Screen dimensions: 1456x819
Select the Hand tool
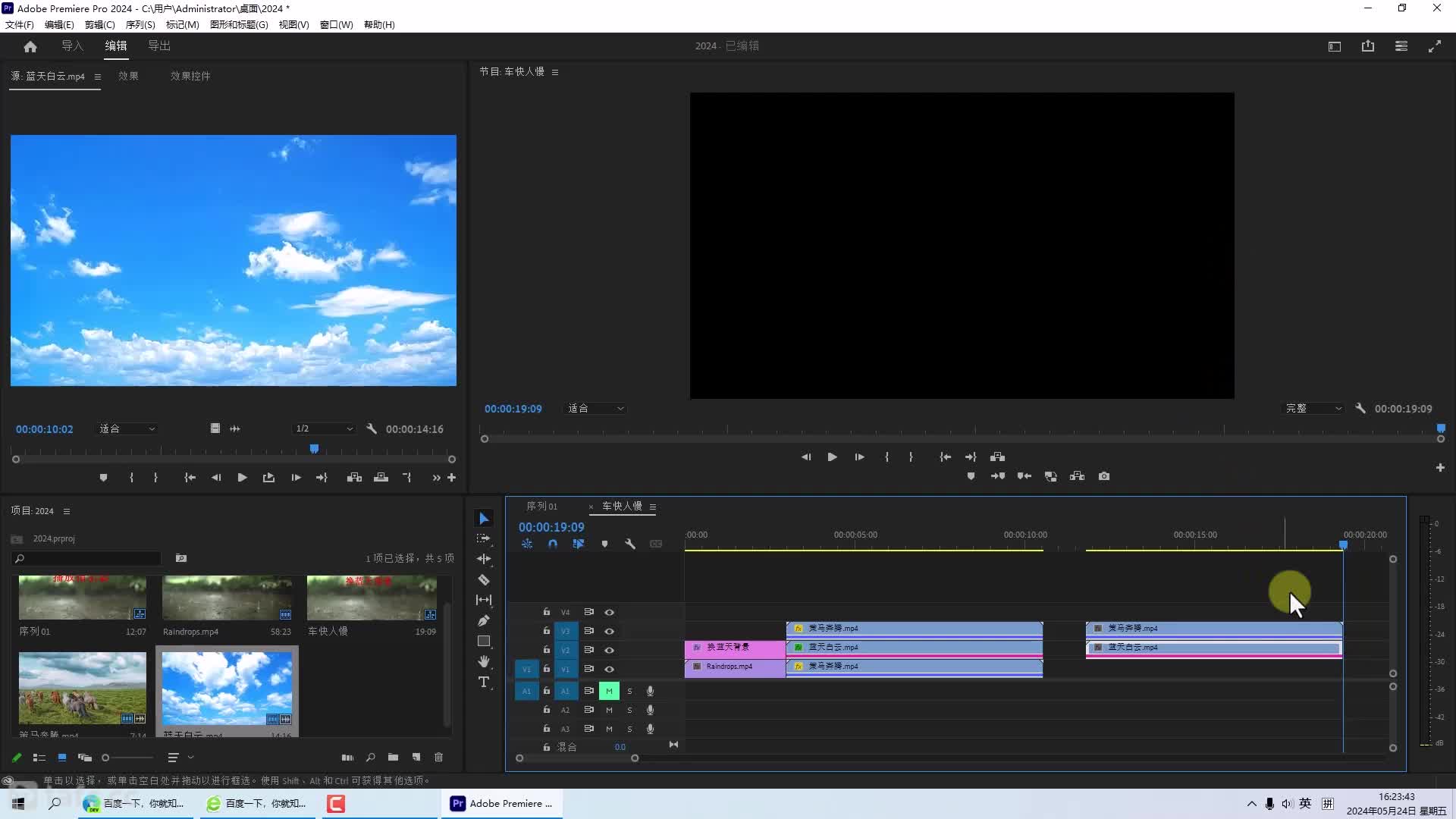[484, 661]
